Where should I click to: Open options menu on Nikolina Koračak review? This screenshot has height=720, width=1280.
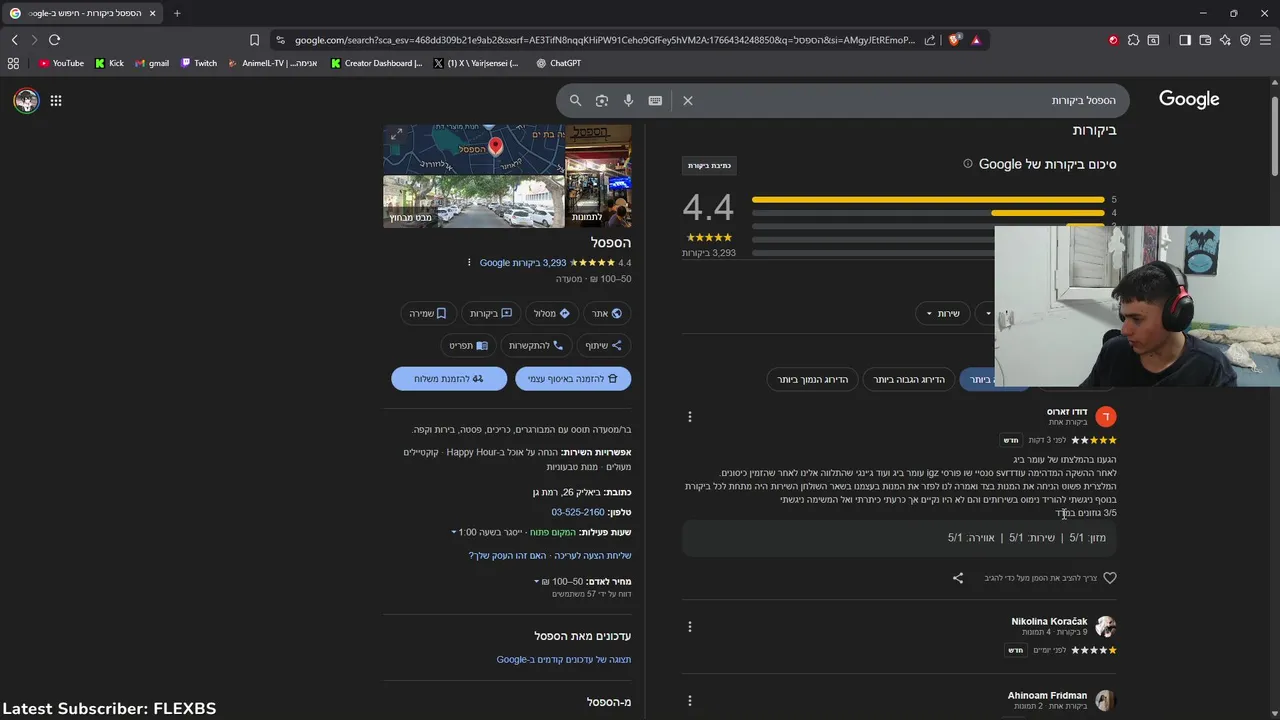tap(689, 627)
